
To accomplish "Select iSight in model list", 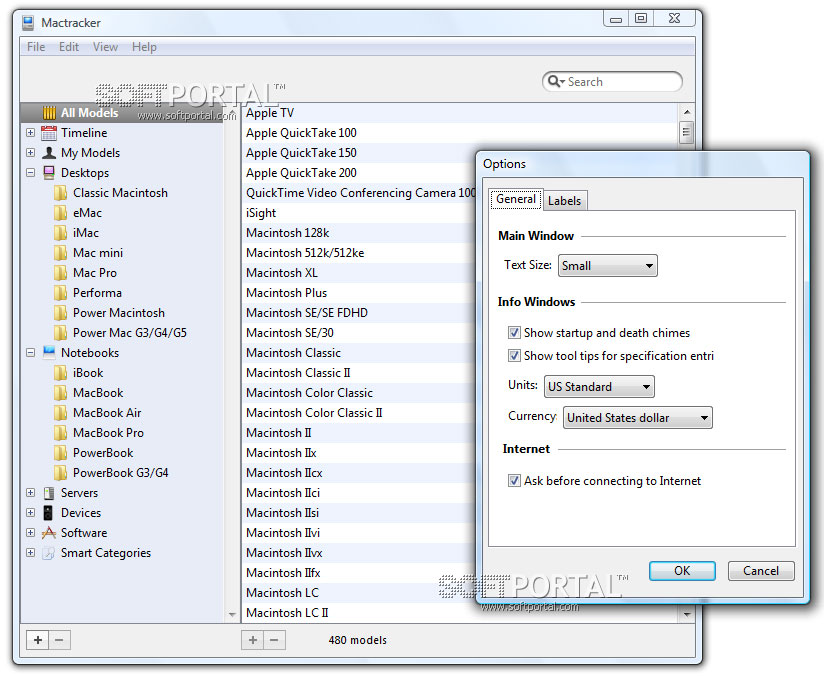I will click(359, 213).
